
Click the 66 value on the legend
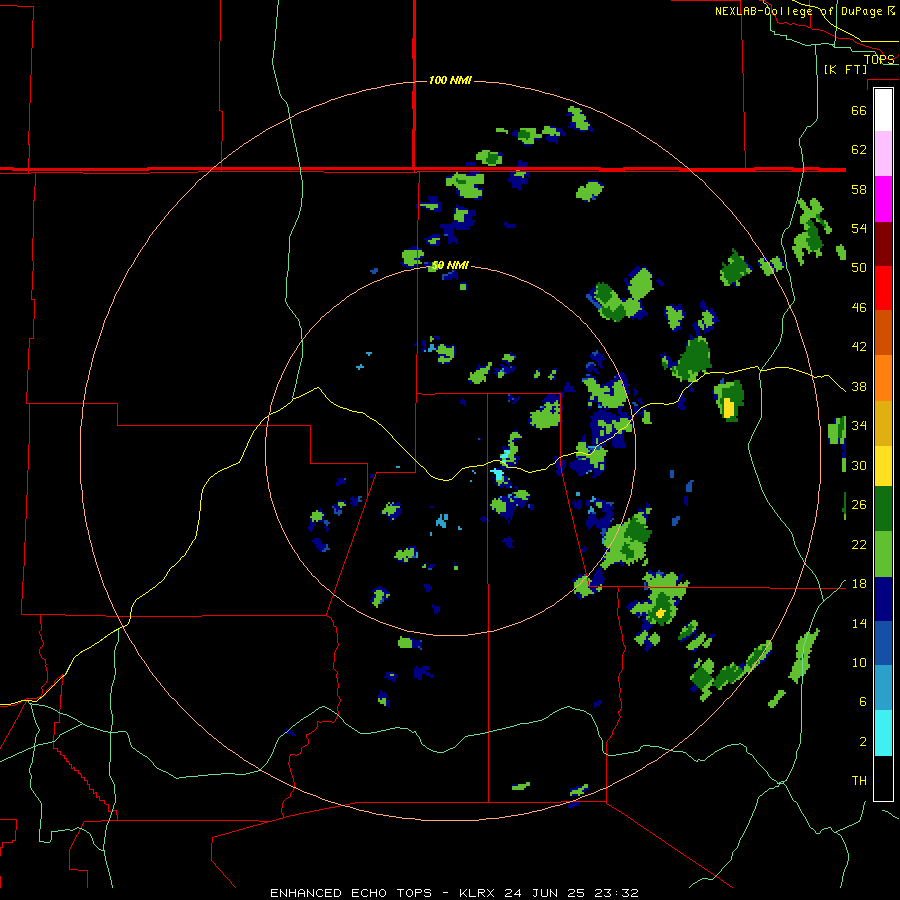tap(859, 110)
